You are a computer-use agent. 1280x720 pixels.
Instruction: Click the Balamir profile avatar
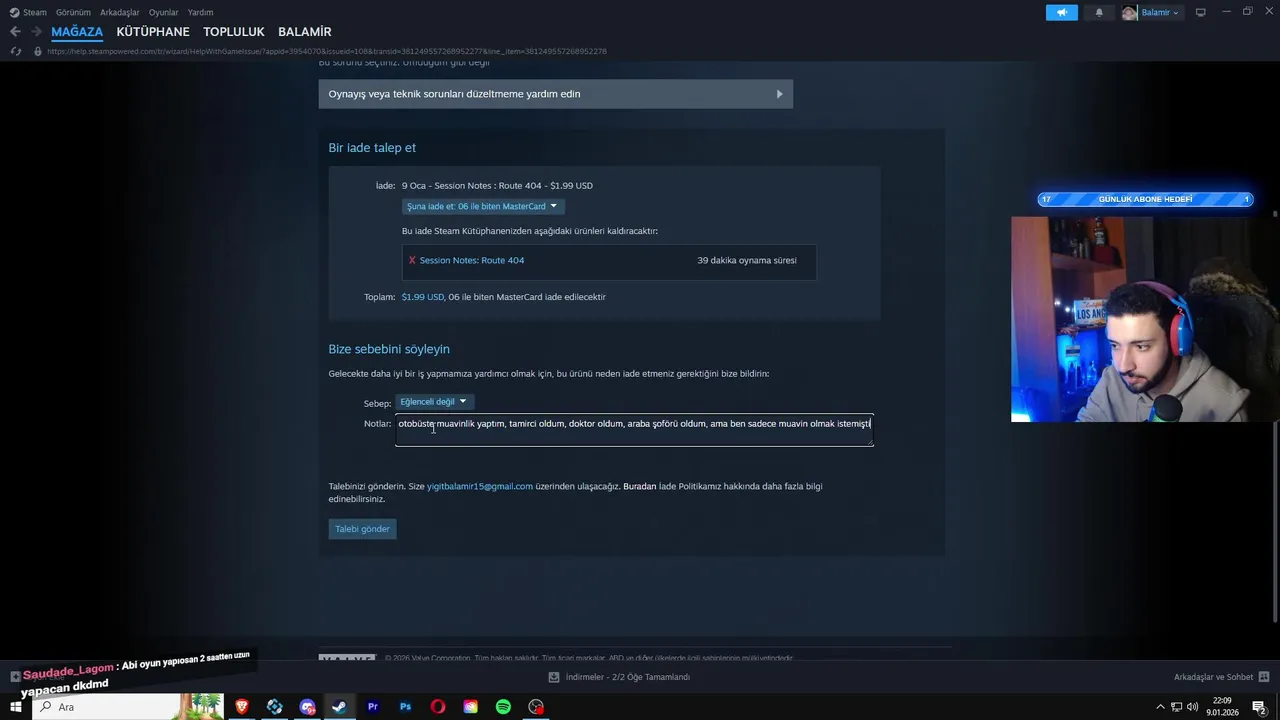click(1129, 12)
